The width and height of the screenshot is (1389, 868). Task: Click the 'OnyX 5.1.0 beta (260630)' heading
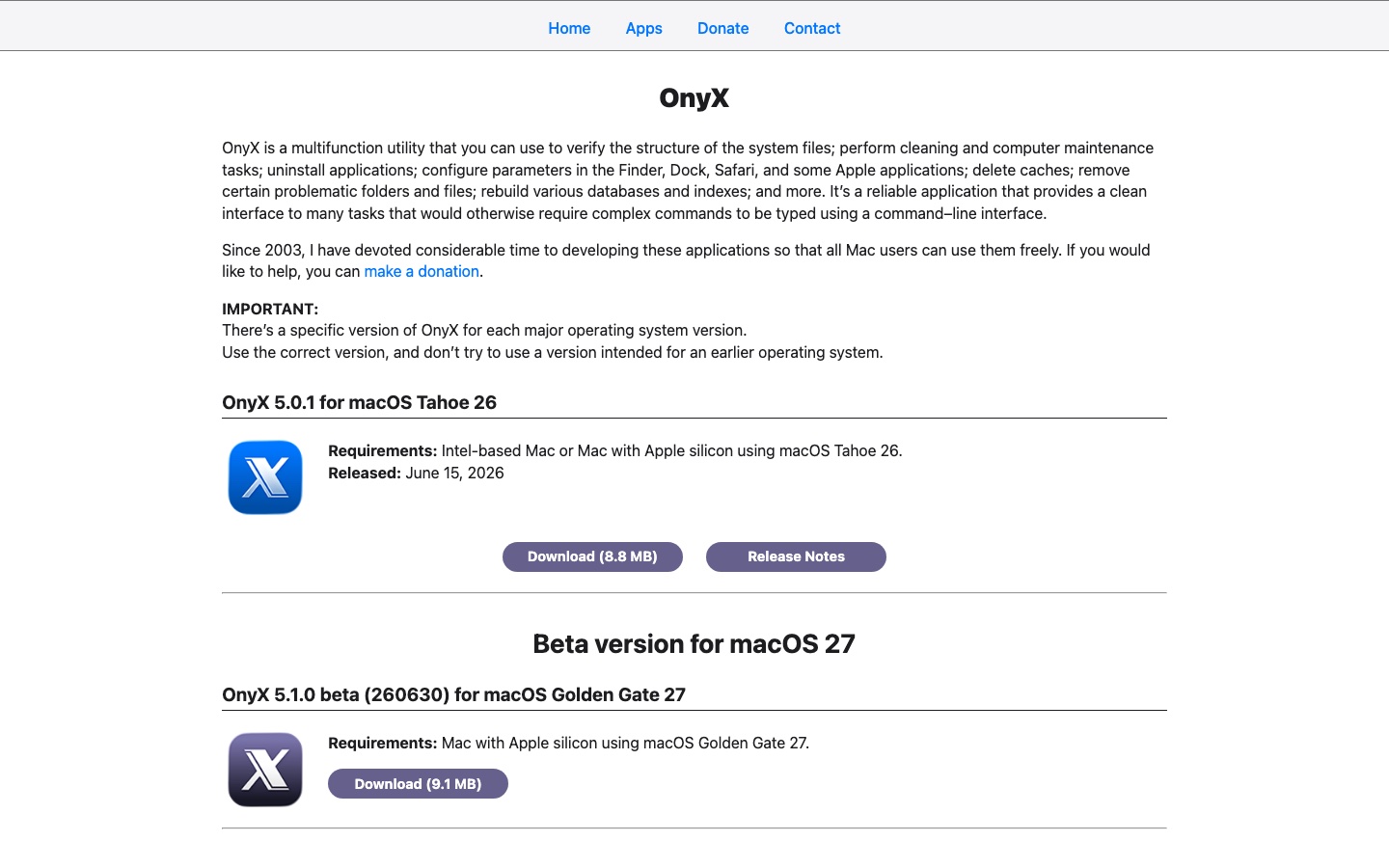click(453, 694)
